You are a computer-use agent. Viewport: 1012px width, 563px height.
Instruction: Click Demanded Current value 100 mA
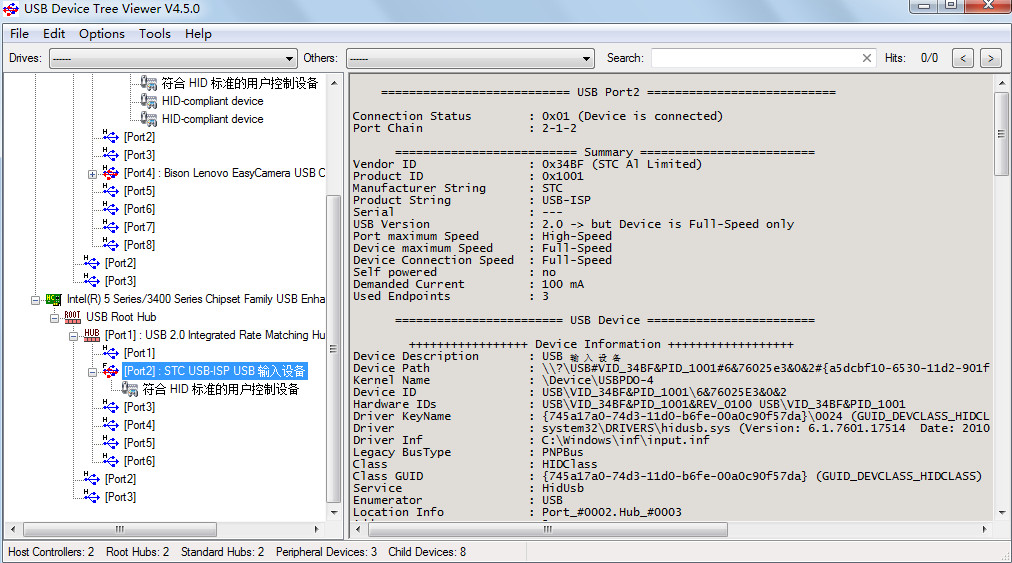563,284
